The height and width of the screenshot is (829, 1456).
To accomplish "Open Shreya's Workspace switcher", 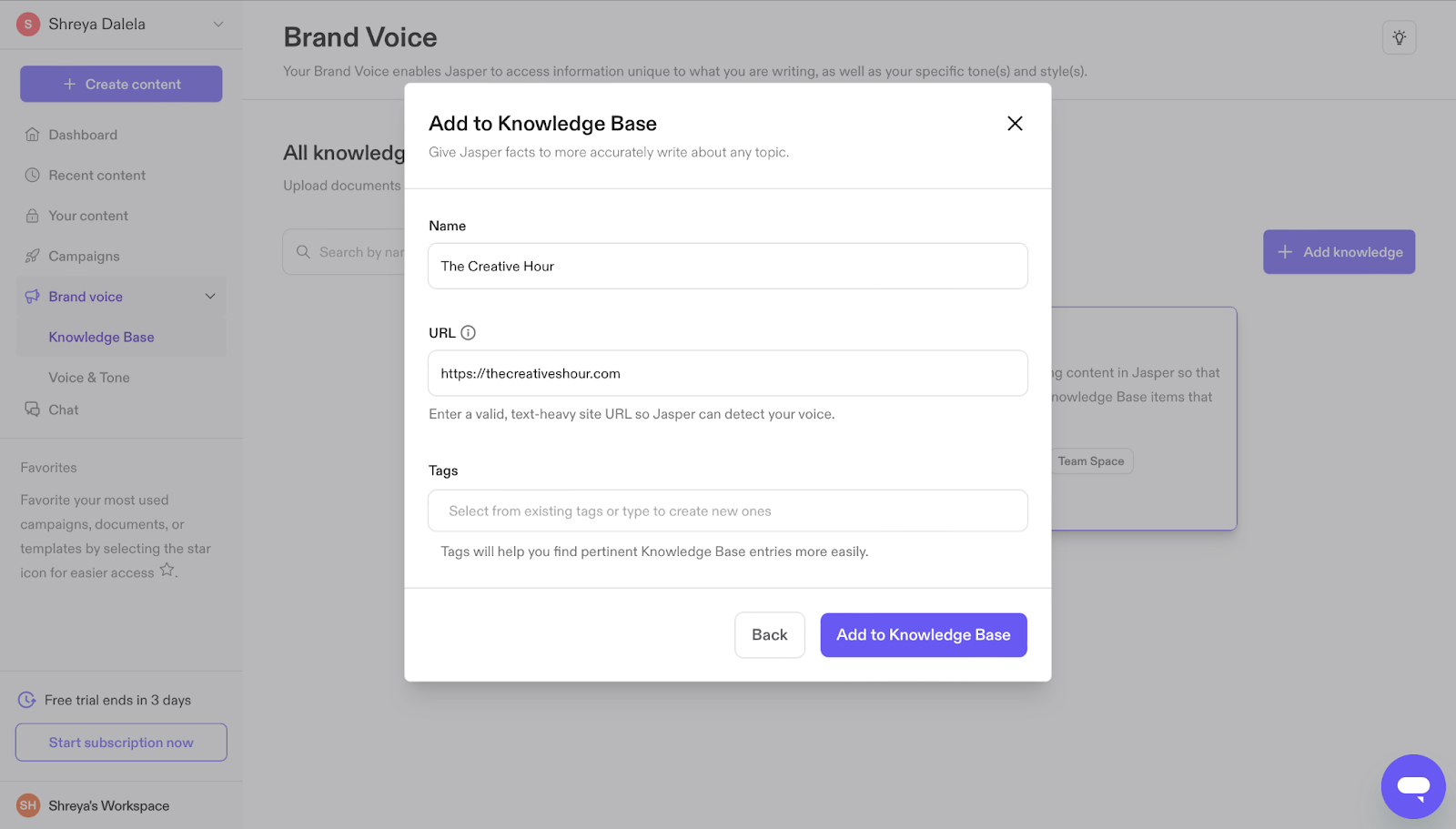I will (x=108, y=805).
